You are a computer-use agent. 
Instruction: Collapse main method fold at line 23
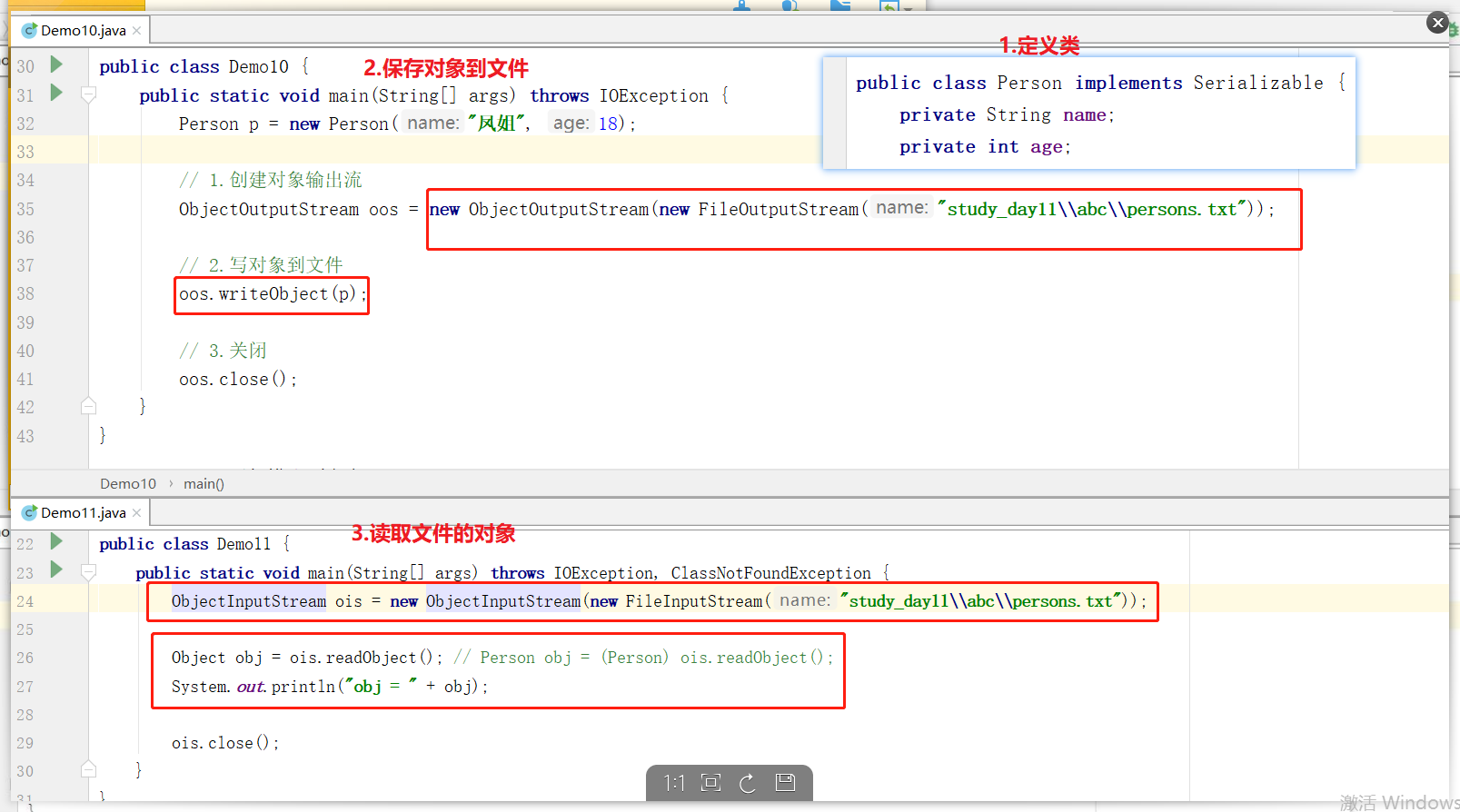click(x=88, y=572)
